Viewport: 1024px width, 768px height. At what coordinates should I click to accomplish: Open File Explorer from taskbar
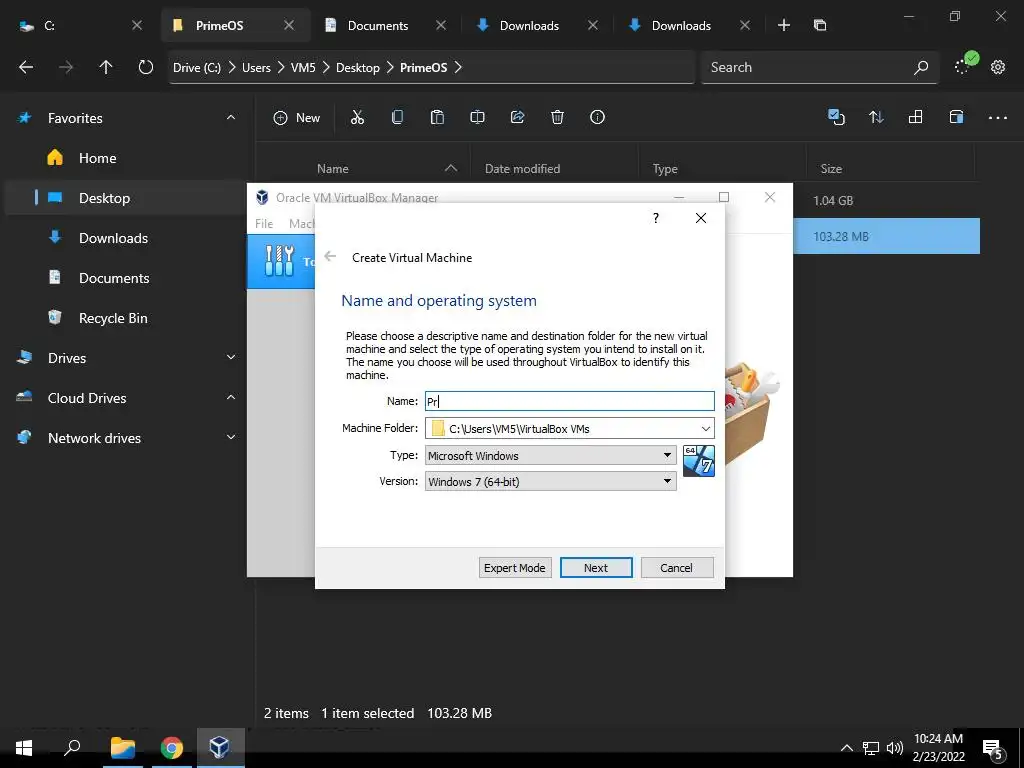point(123,748)
